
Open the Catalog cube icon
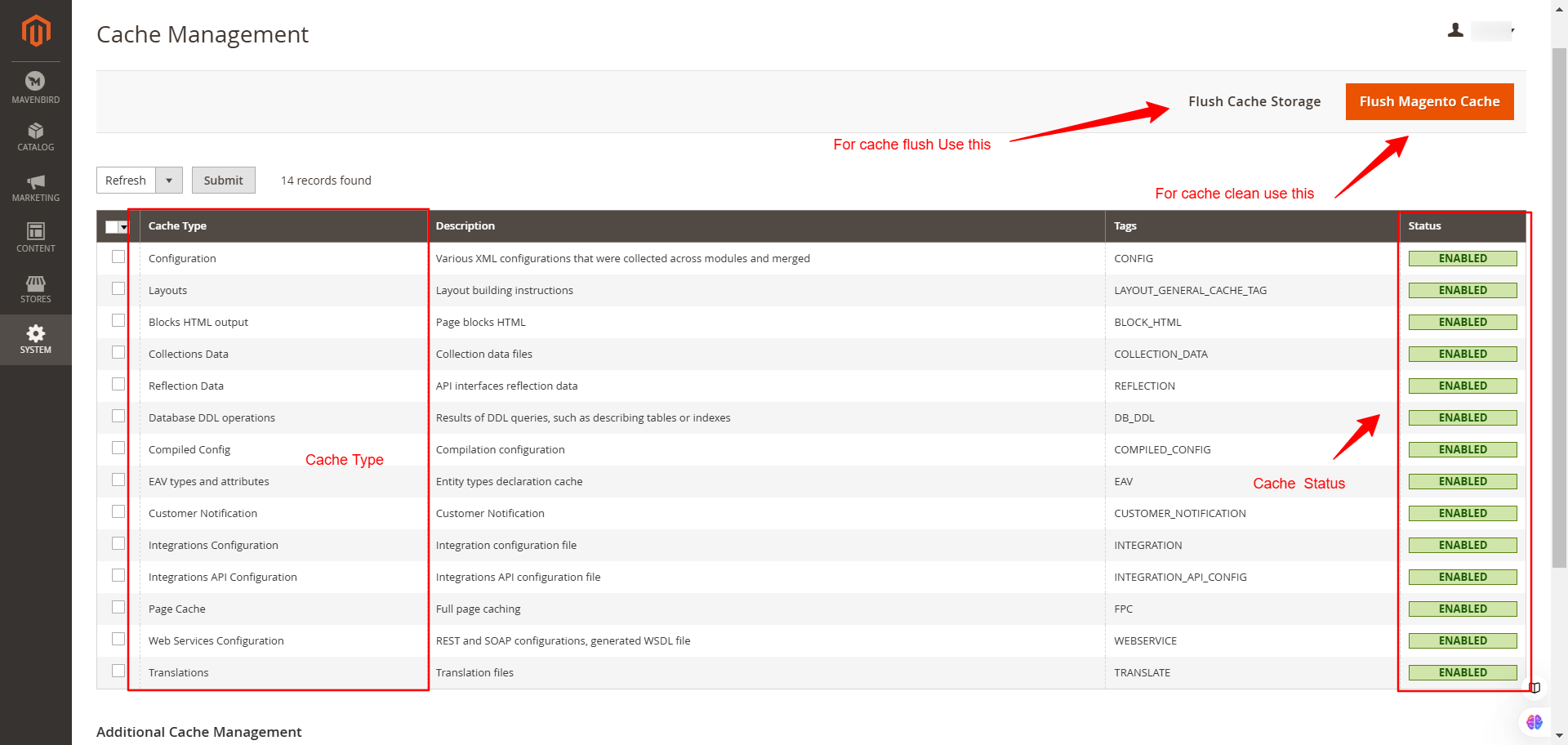[x=35, y=131]
